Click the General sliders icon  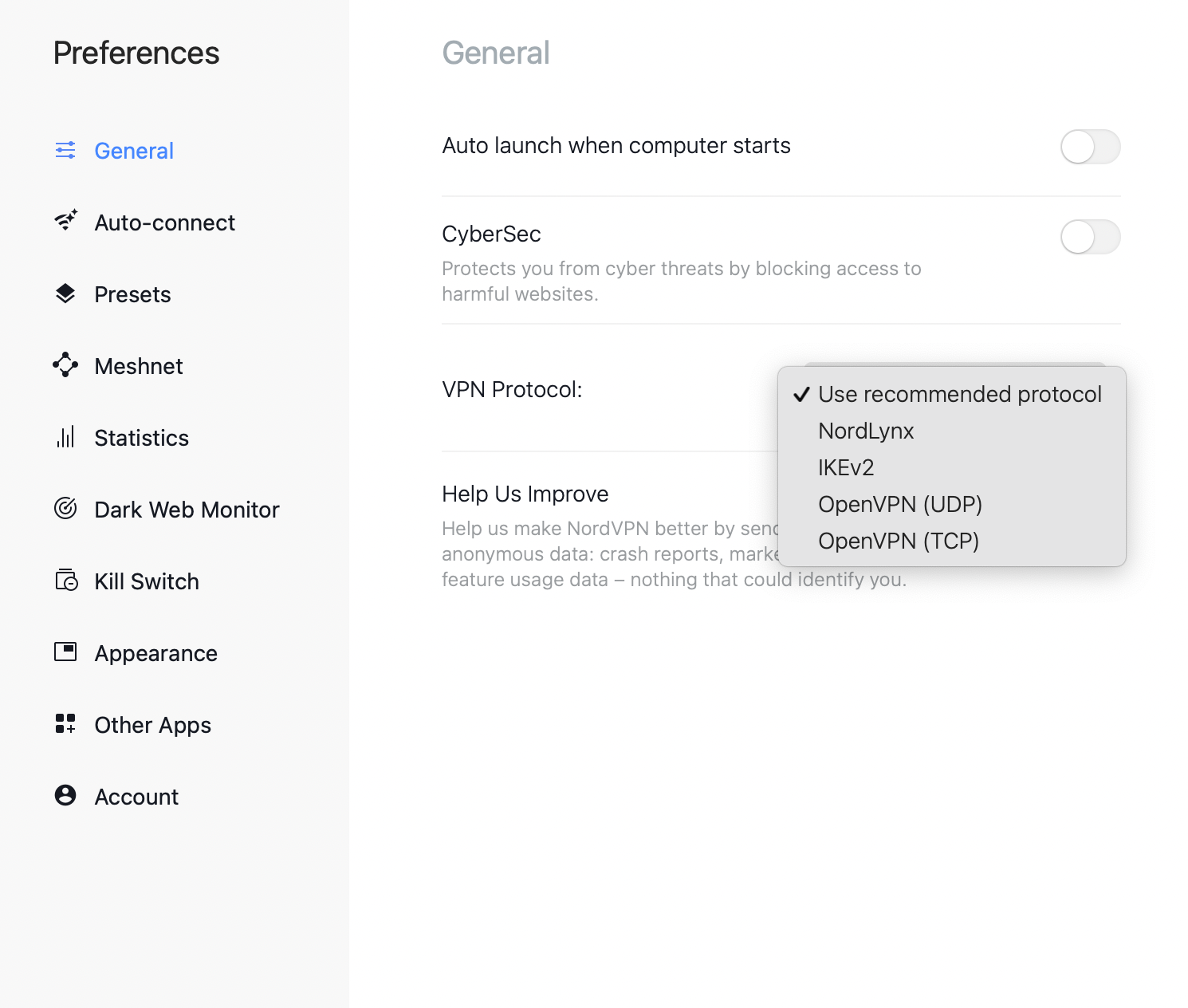pos(65,150)
